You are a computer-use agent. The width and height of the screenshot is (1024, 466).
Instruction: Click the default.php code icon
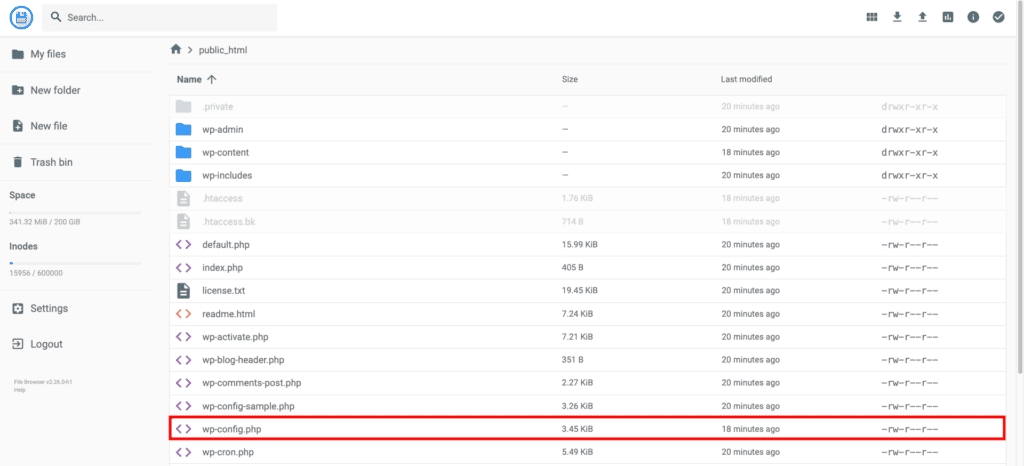coord(184,245)
